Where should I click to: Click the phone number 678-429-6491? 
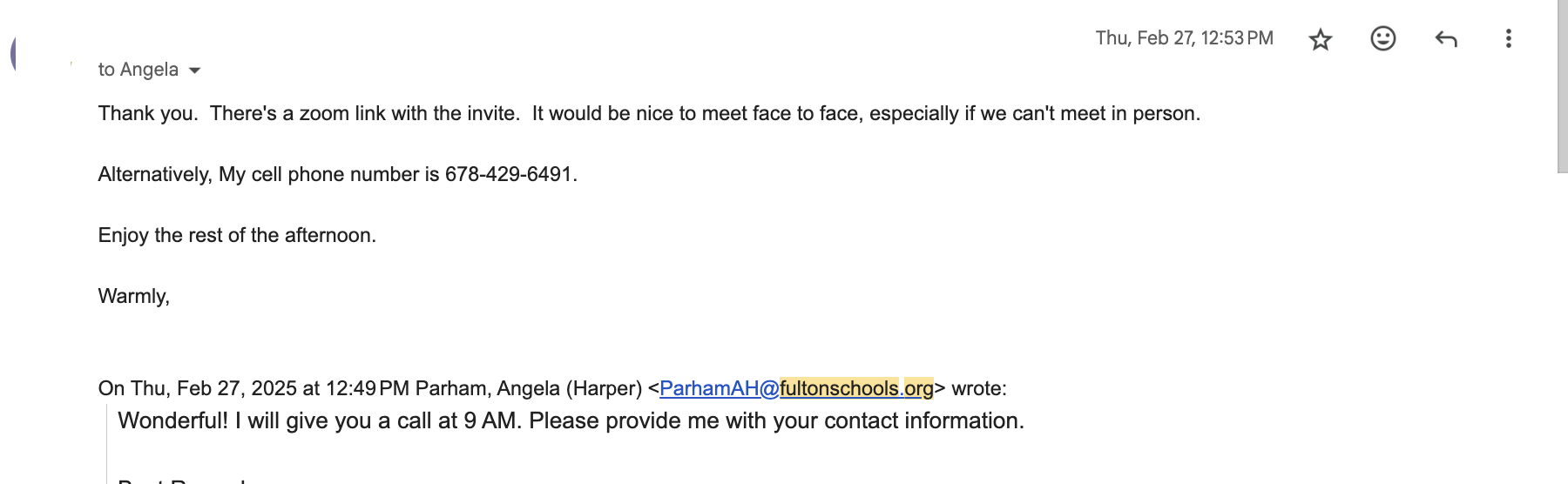508,174
